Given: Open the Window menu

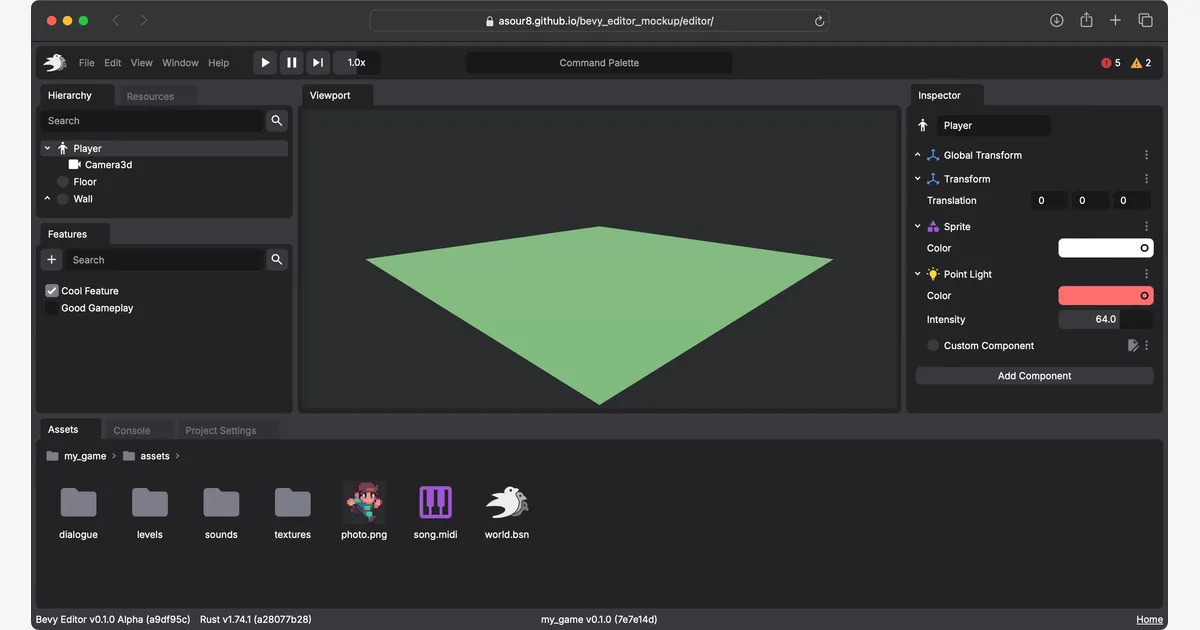Looking at the screenshot, I should pyautogui.click(x=180, y=63).
